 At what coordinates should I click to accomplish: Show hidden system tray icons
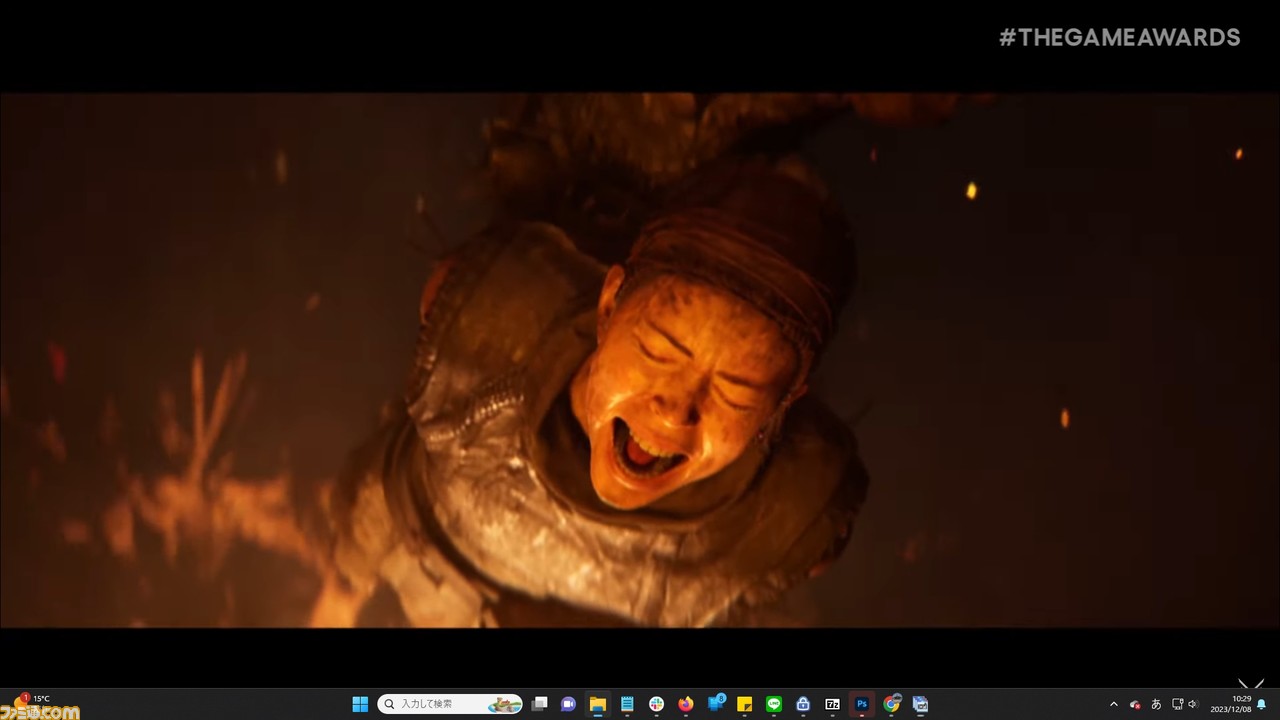1114,704
